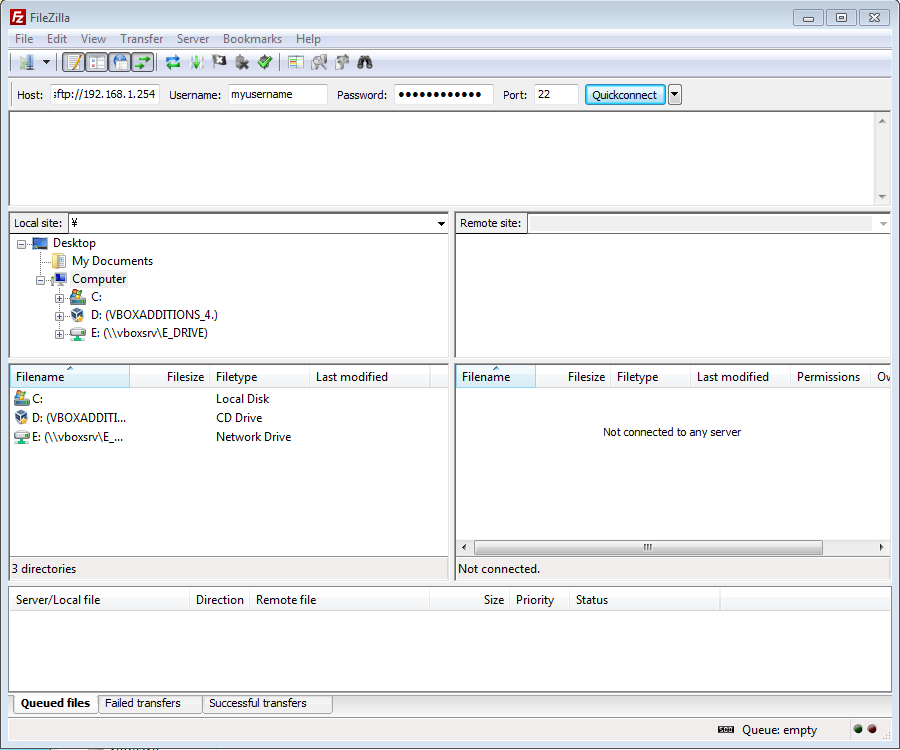Click the Password input field
Viewport: 900px width, 750px height.
coord(444,94)
